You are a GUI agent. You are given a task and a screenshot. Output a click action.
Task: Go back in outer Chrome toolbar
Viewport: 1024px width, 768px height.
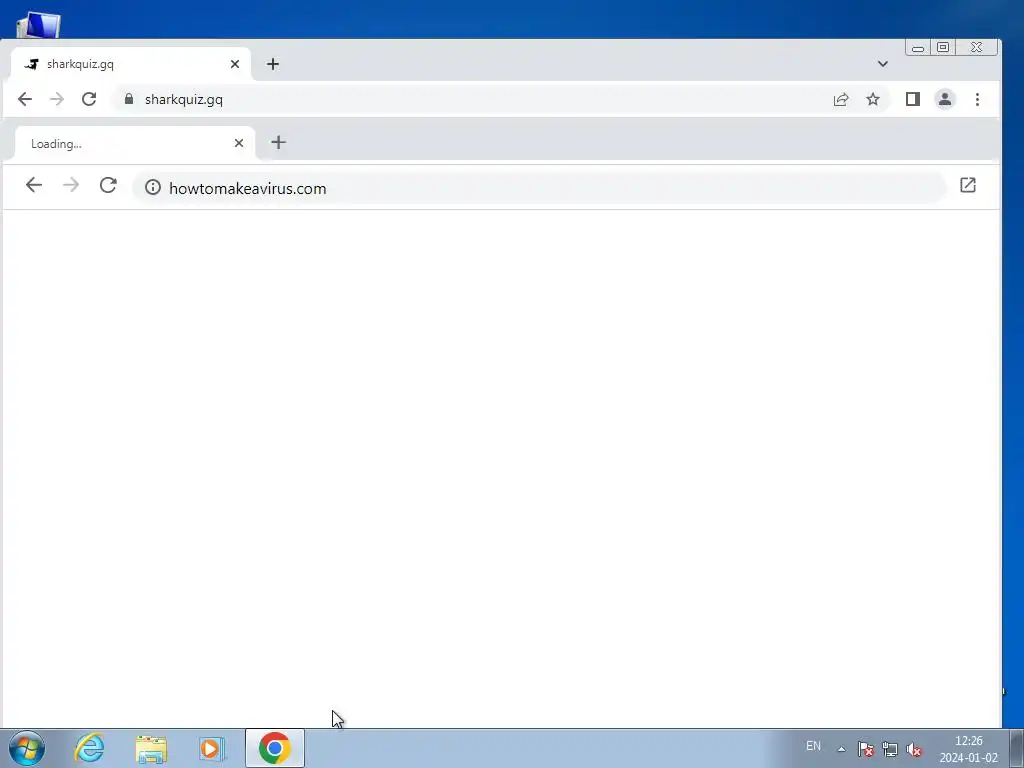point(25,99)
